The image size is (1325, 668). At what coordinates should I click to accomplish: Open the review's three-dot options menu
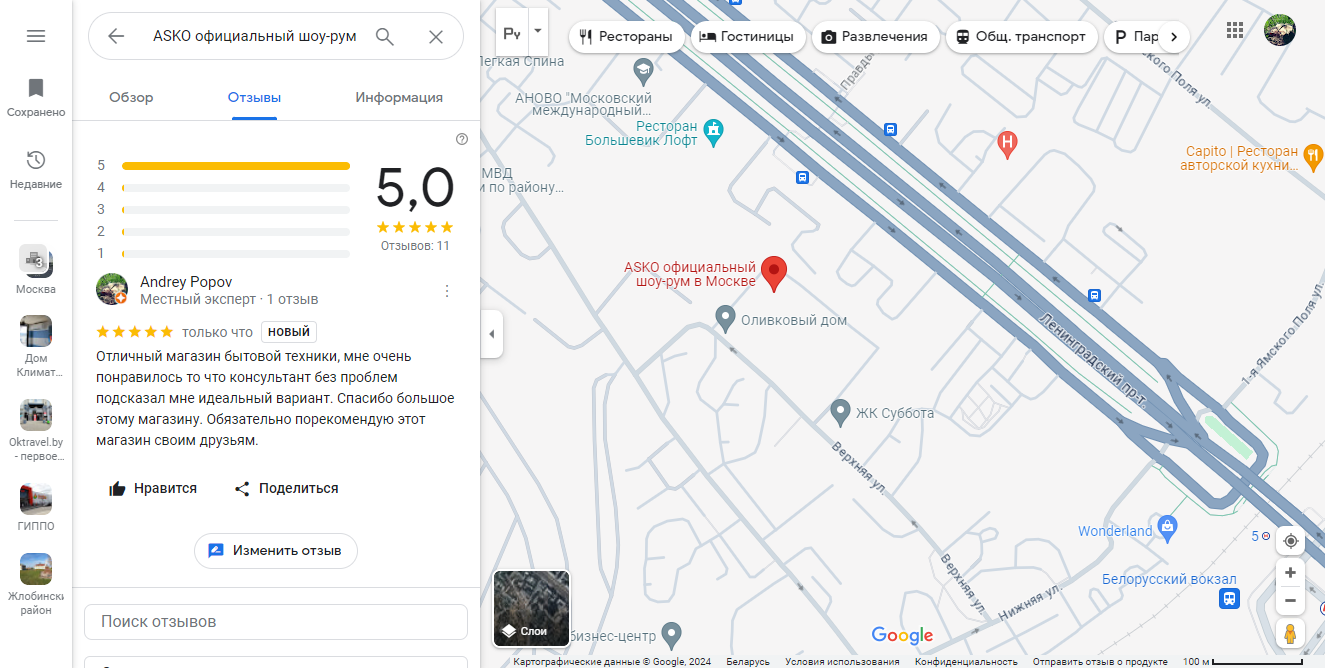pyautogui.click(x=447, y=291)
